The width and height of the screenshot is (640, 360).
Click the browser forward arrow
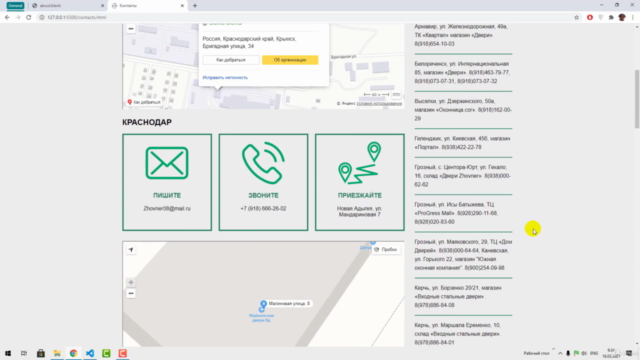(x=18, y=18)
